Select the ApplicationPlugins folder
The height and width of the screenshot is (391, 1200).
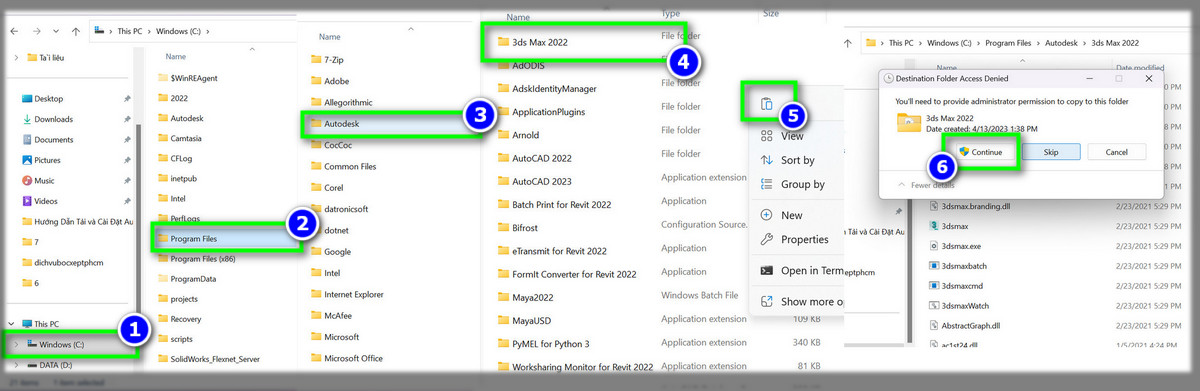click(548, 112)
